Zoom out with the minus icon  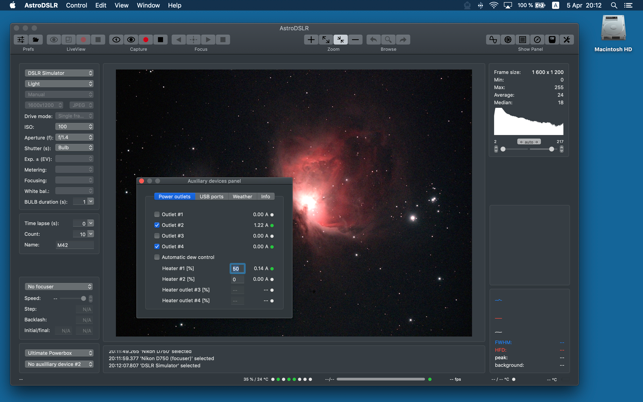(x=355, y=40)
